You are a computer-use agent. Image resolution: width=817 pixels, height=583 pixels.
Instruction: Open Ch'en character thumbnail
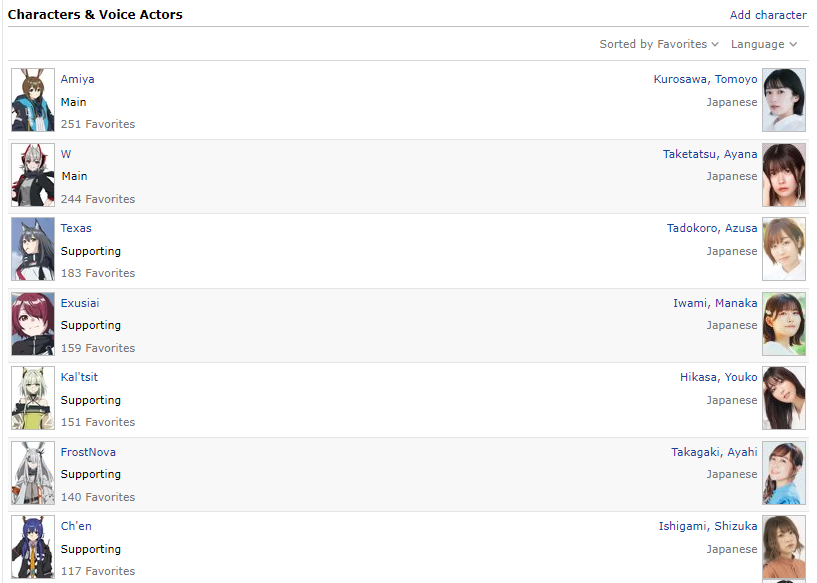pyautogui.click(x=33, y=547)
